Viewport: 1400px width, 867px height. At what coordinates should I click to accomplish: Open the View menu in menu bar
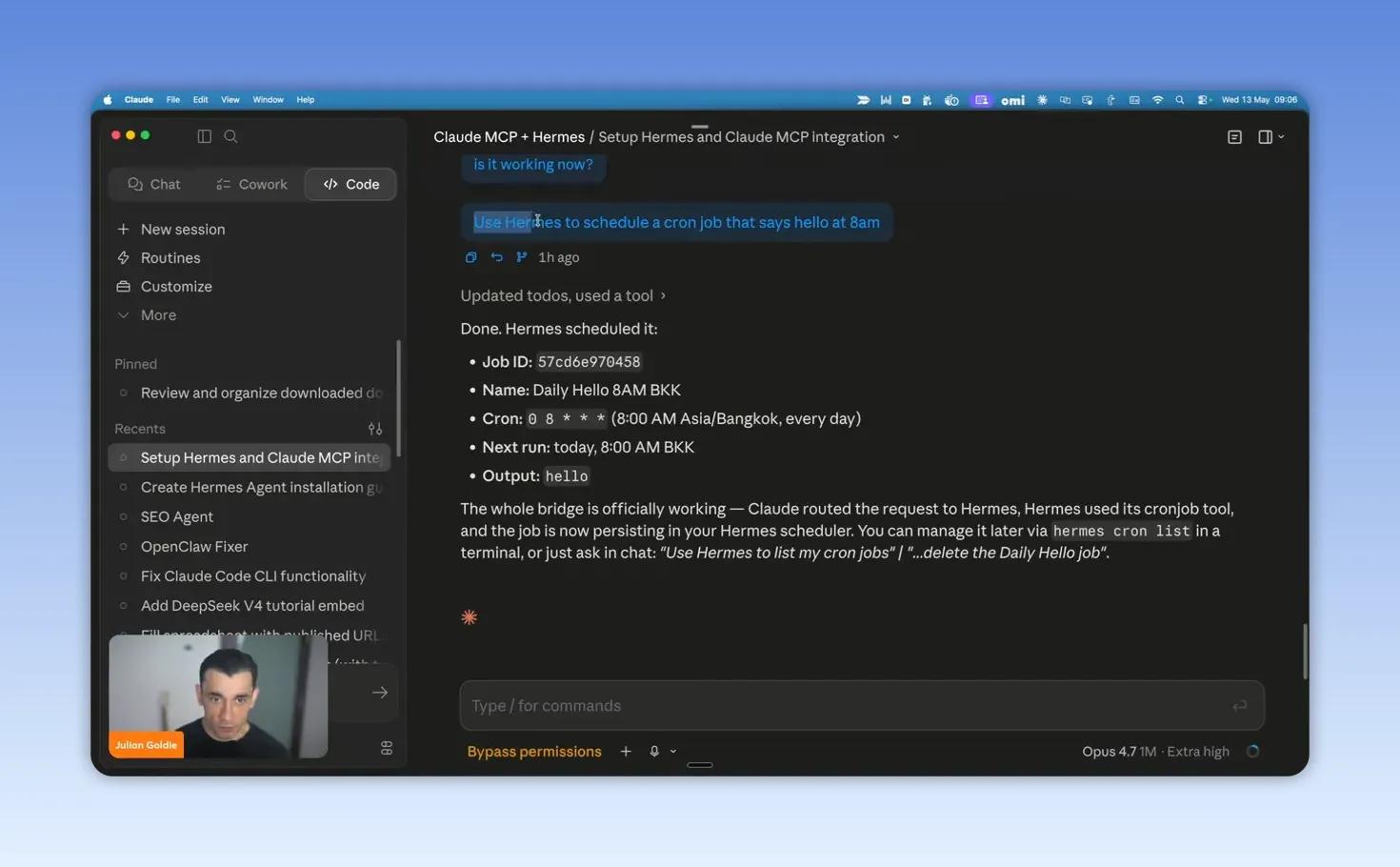[x=230, y=99]
